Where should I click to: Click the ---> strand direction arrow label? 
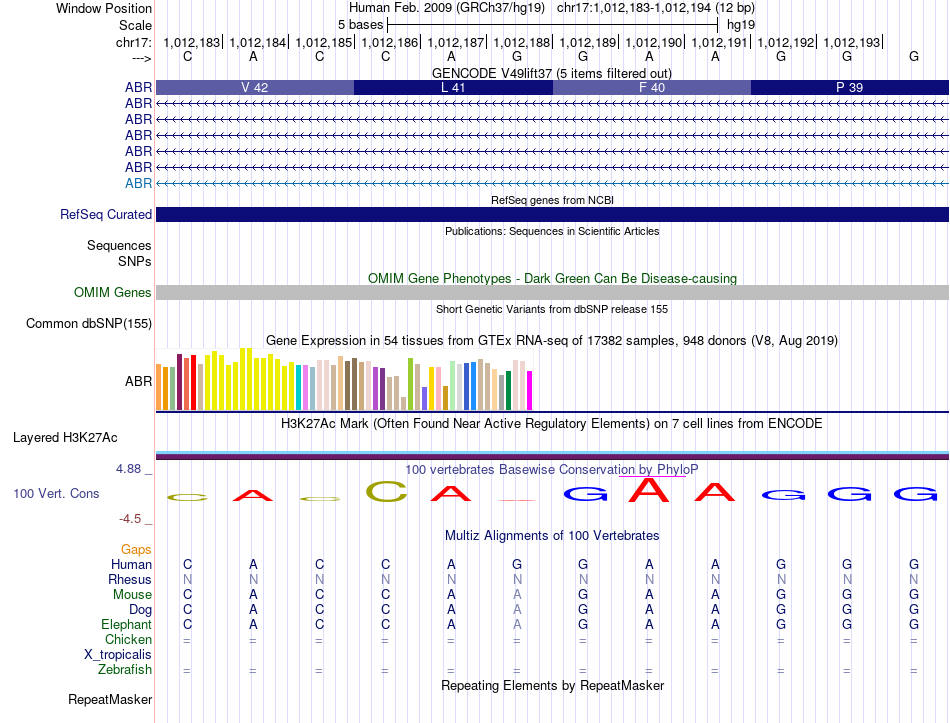tap(142, 58)
